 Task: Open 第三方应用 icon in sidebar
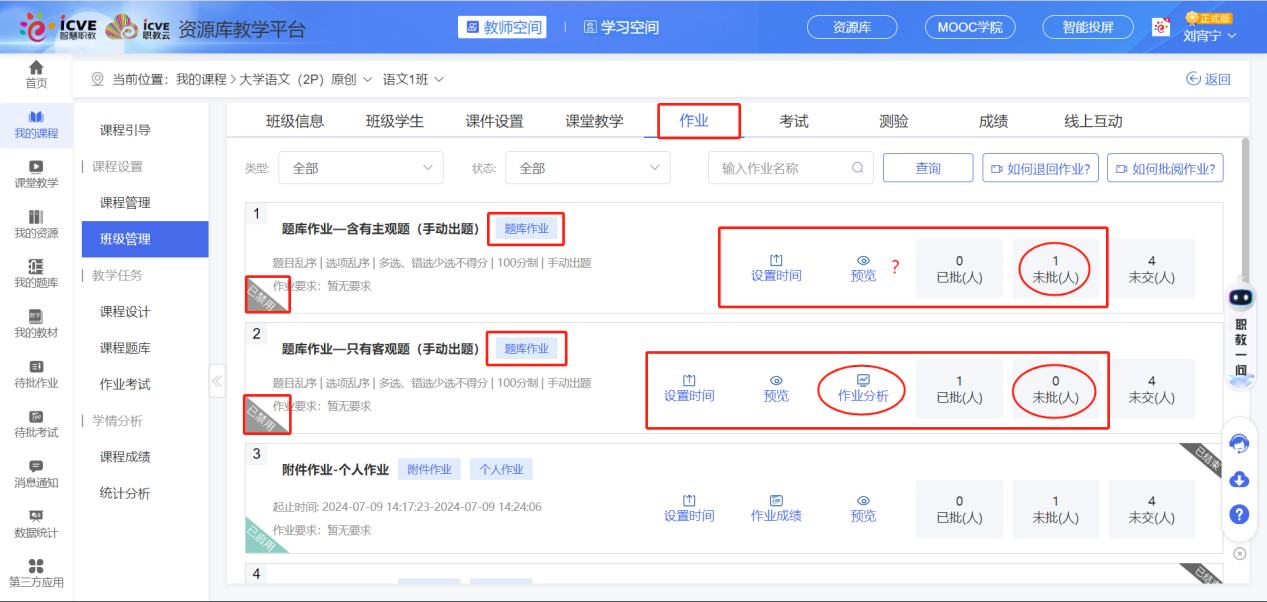[x=36, y=566]
